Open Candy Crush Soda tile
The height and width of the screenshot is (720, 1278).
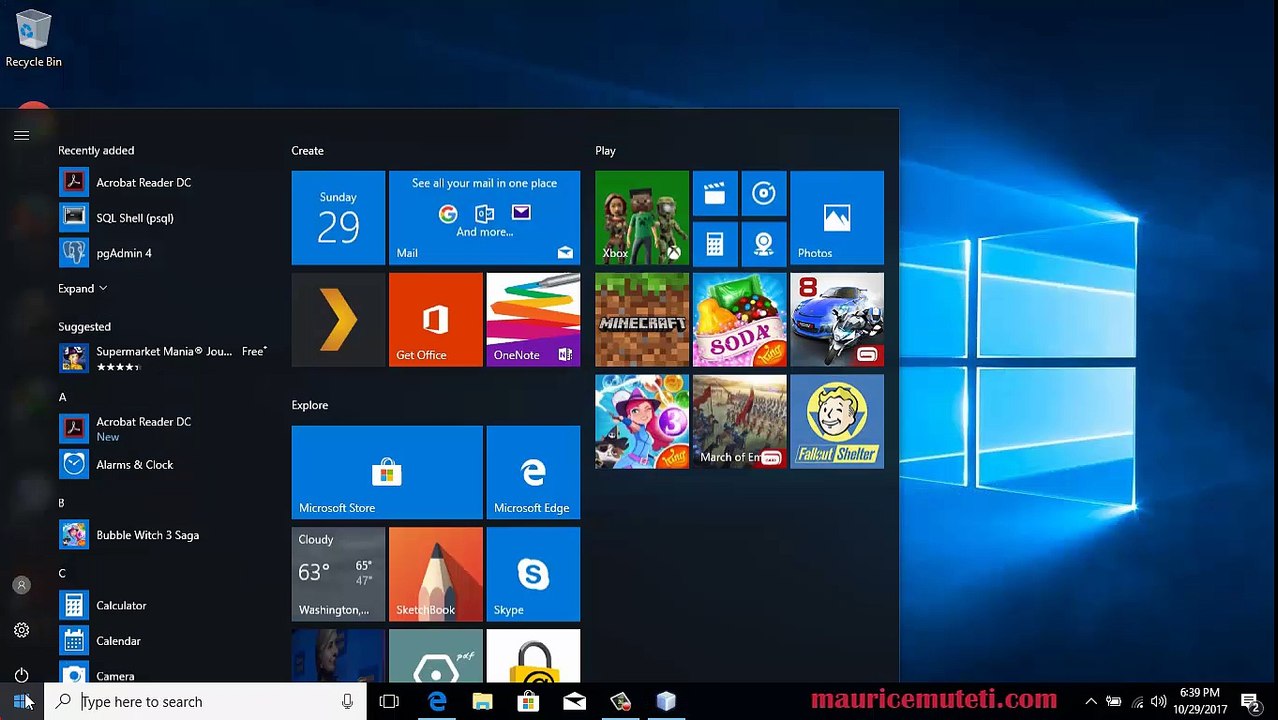click(x=739, y=319)
